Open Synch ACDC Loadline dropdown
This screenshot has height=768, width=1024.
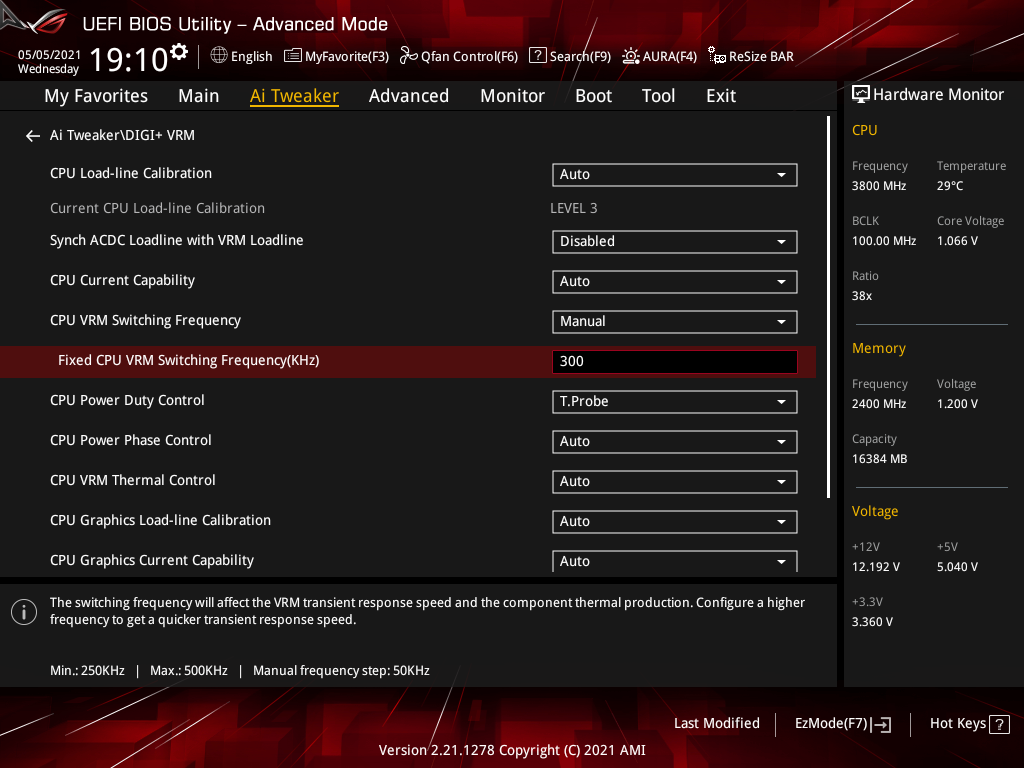675,242
